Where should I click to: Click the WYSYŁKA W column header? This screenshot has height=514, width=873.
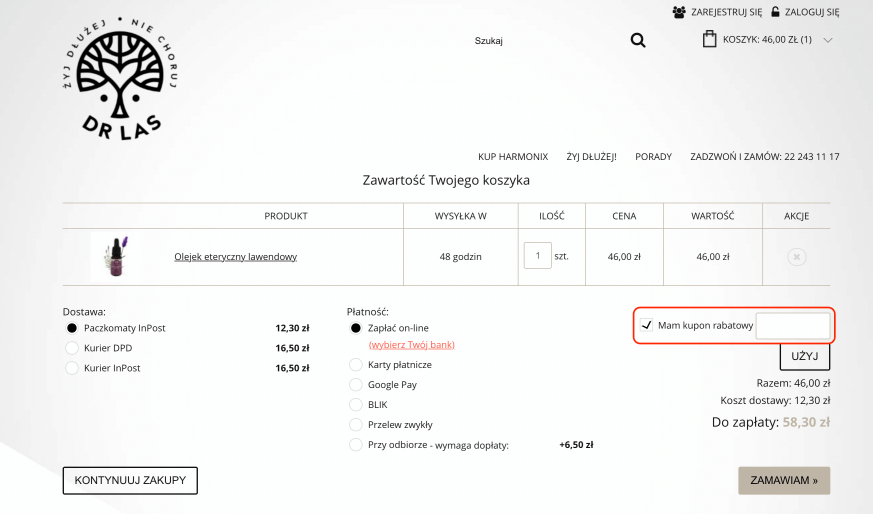[460, 216]
